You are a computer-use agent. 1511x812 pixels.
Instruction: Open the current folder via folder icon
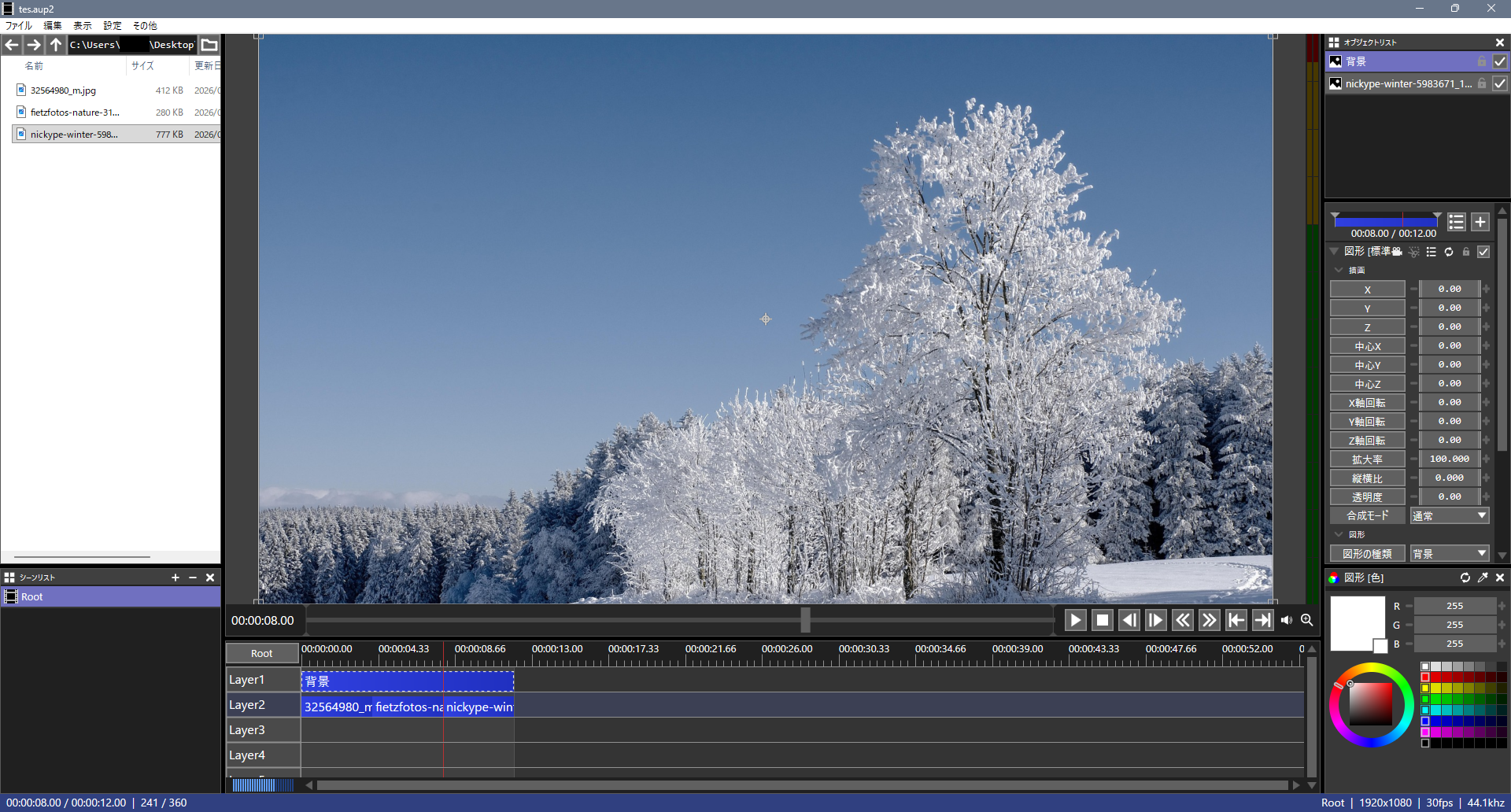(x=209, y=45)
